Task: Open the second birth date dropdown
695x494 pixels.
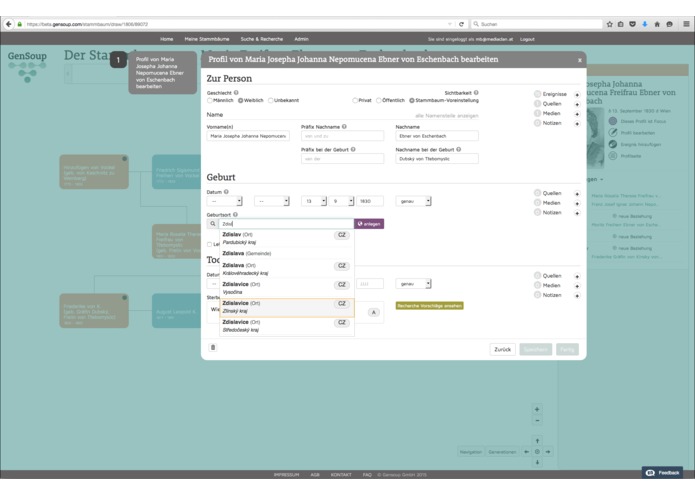Action: pyautogui.click(x=272, y=201)
